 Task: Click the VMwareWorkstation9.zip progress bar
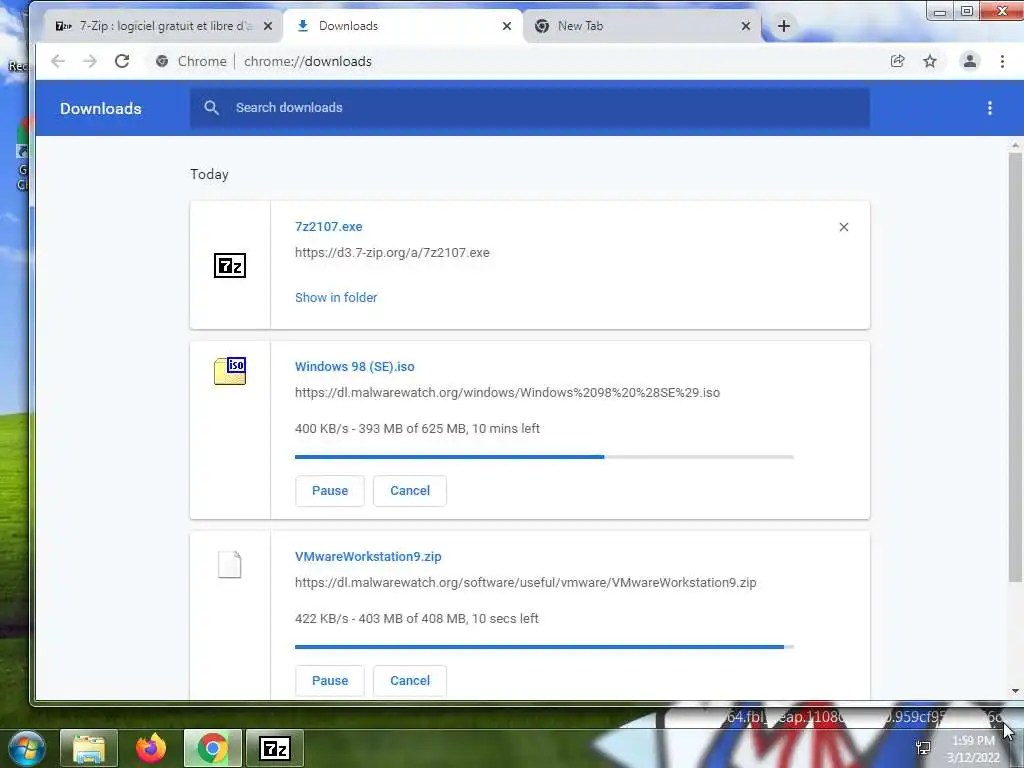[544, 647]
